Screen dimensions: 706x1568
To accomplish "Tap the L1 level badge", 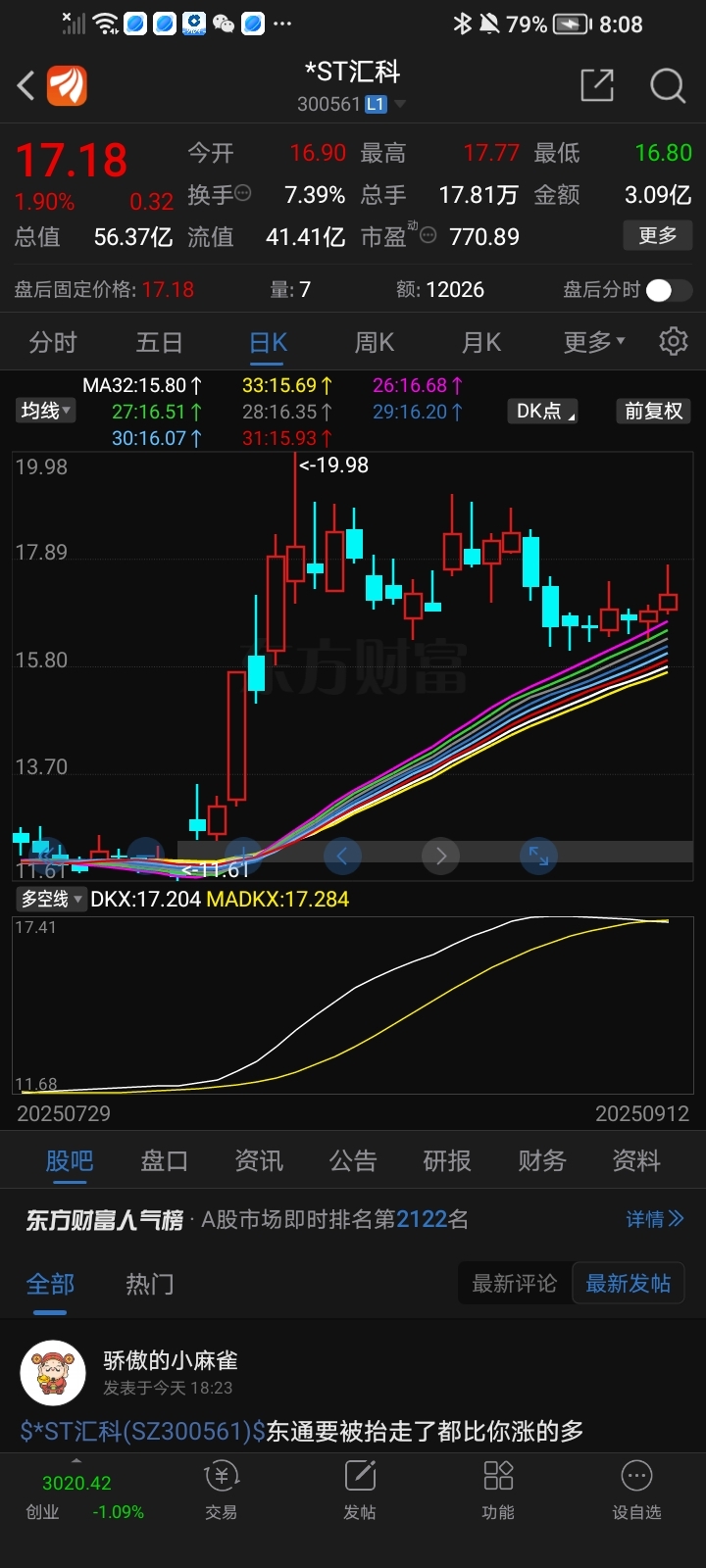I will [376, 104].
